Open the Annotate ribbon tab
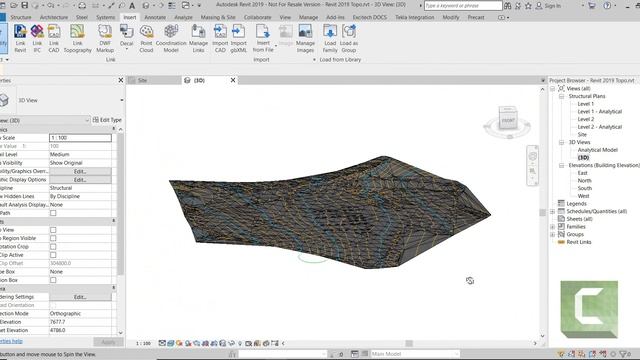 [x=155, y=18]
